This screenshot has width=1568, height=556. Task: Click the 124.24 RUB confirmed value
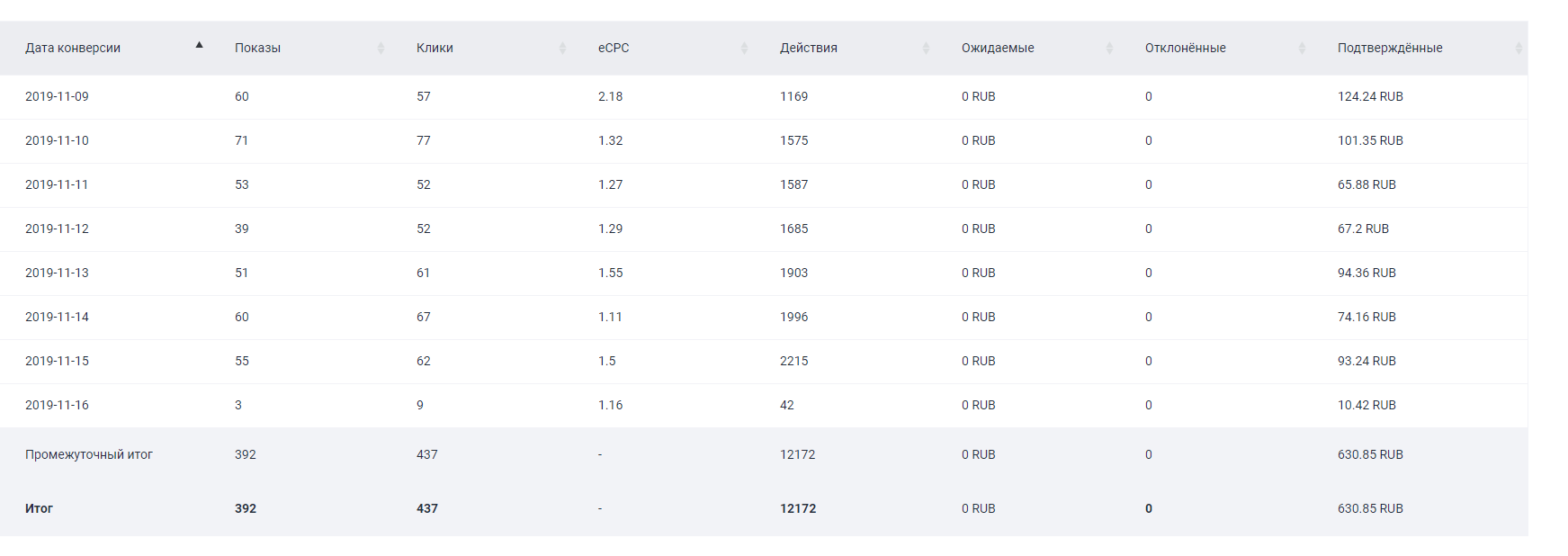tap(1370, 97)
